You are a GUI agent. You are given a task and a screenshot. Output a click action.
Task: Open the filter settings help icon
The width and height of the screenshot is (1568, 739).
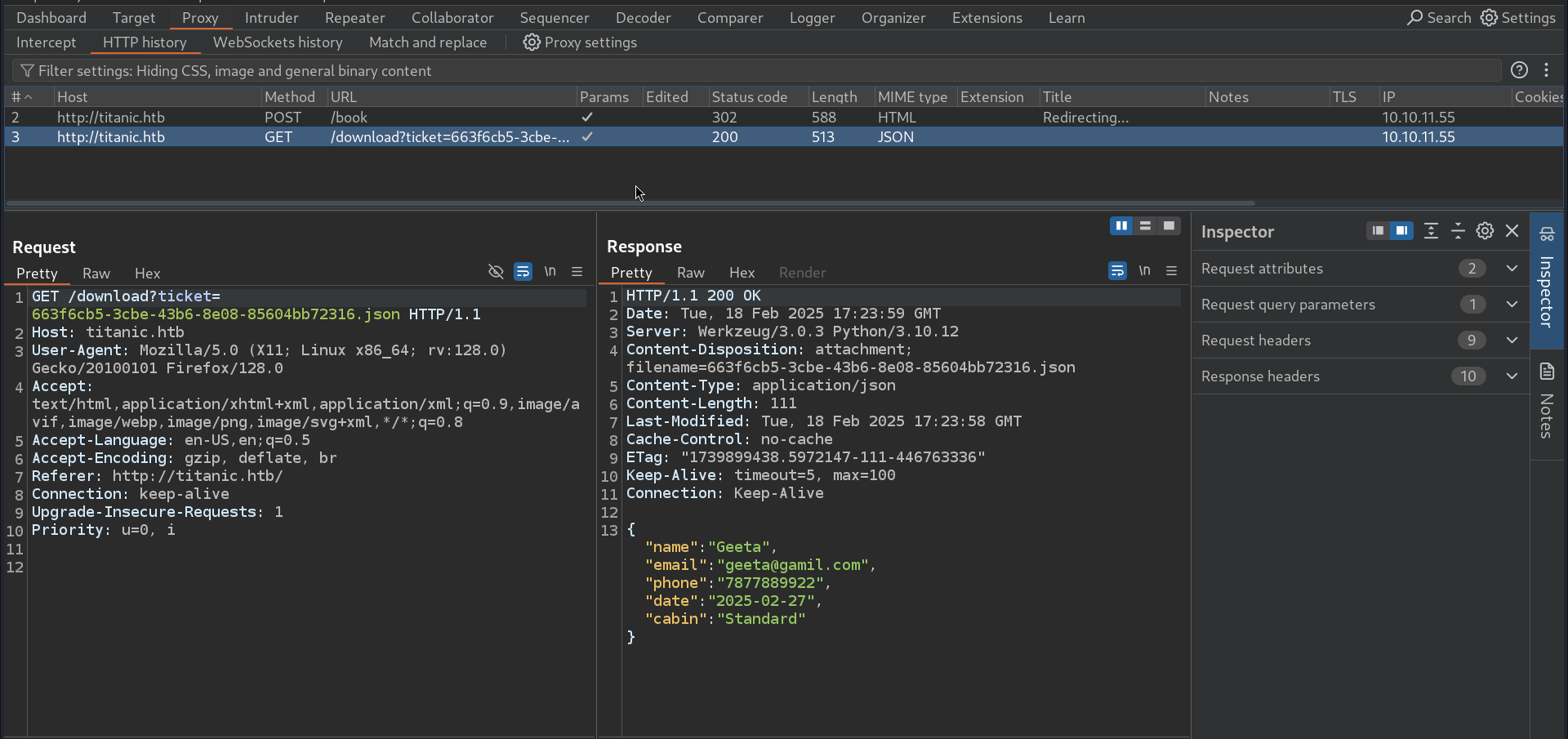[1518, 70]
